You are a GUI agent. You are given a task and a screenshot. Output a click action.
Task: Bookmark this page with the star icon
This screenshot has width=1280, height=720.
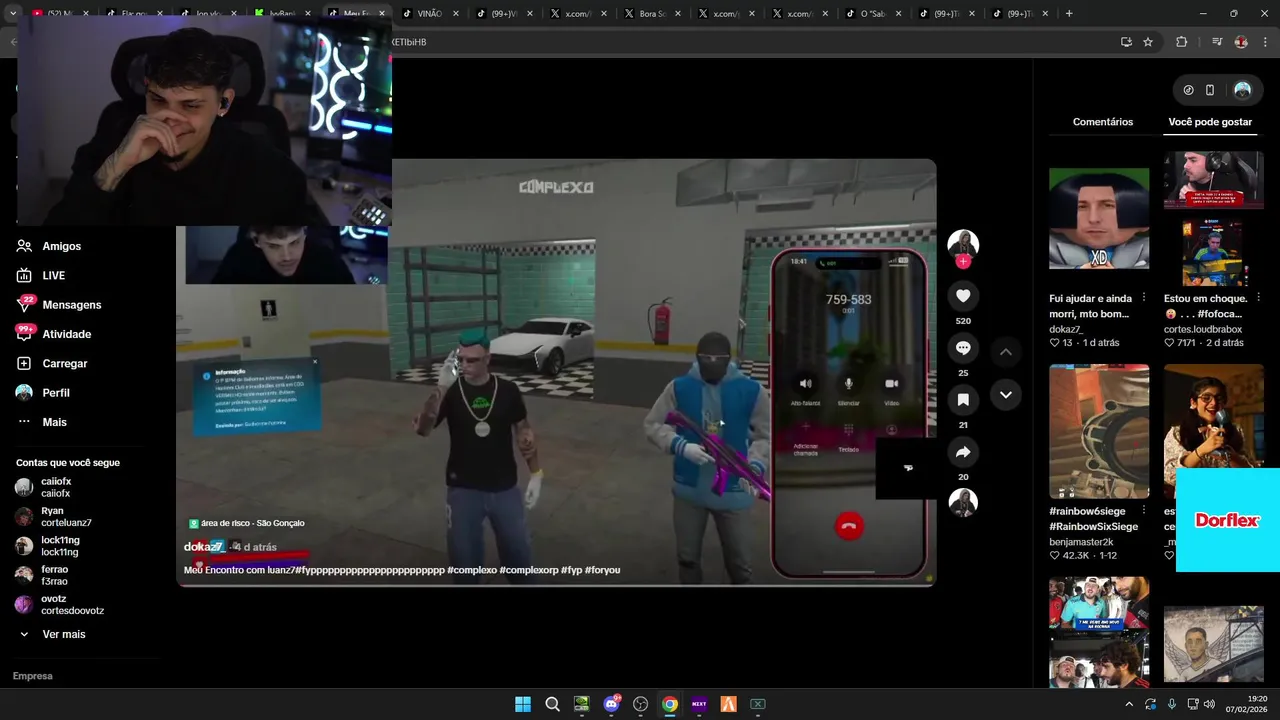click(x=1148, y=42)
